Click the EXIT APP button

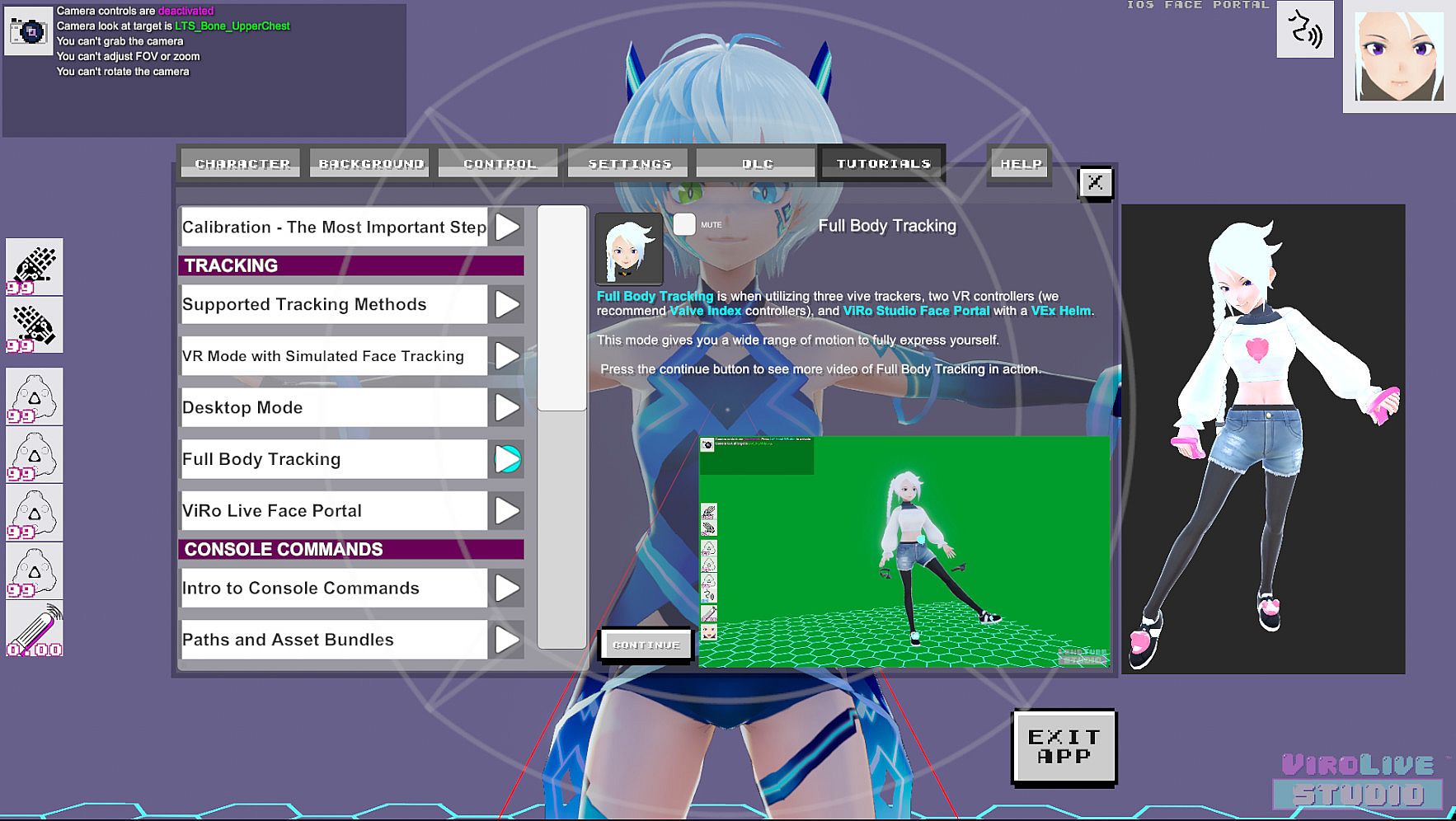(1064, 747)
